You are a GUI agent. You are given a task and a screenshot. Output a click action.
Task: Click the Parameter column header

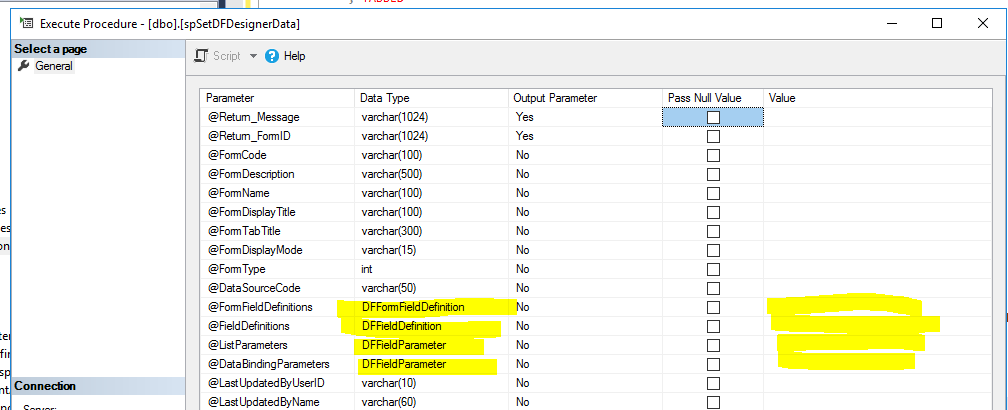click(277, 98)
